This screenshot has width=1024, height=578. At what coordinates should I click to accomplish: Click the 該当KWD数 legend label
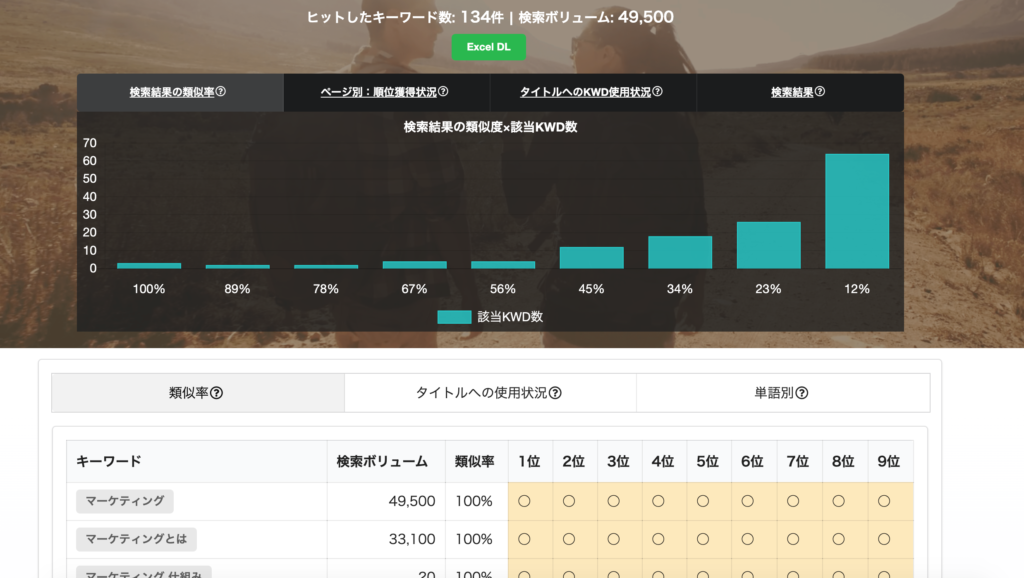click(510, 317)
